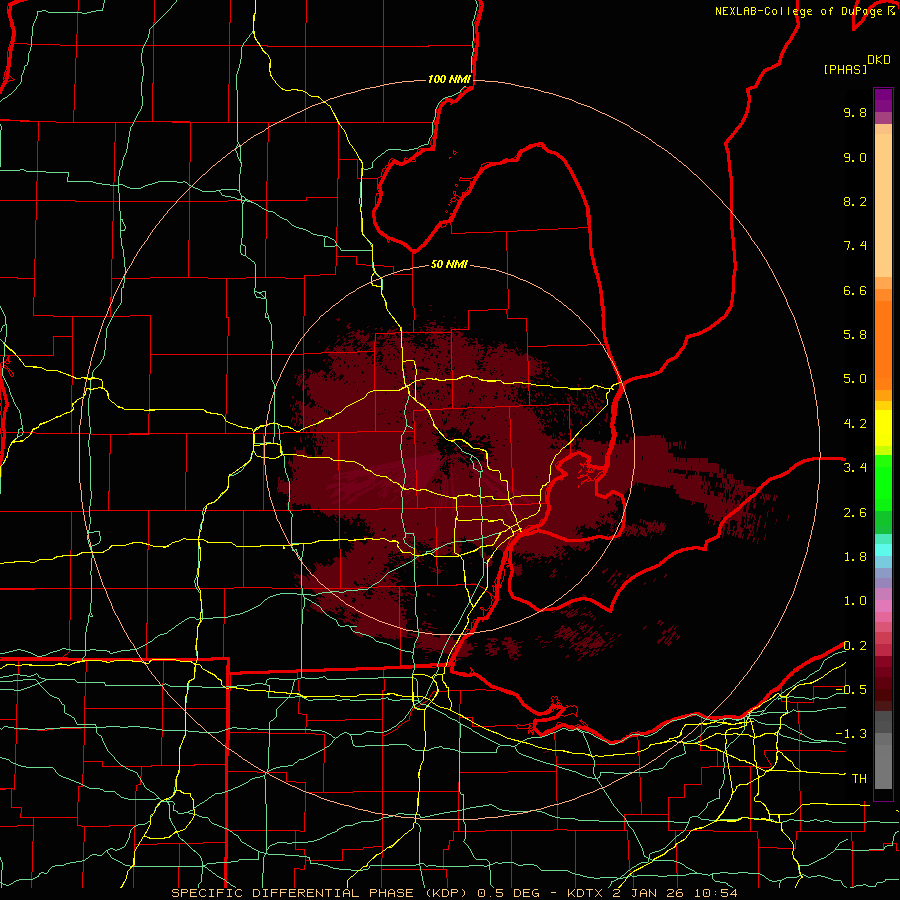The height and width of the screenshot is (900, 900).
Task: Click the 5.8 scale value
Action: (x=855, y=335)
